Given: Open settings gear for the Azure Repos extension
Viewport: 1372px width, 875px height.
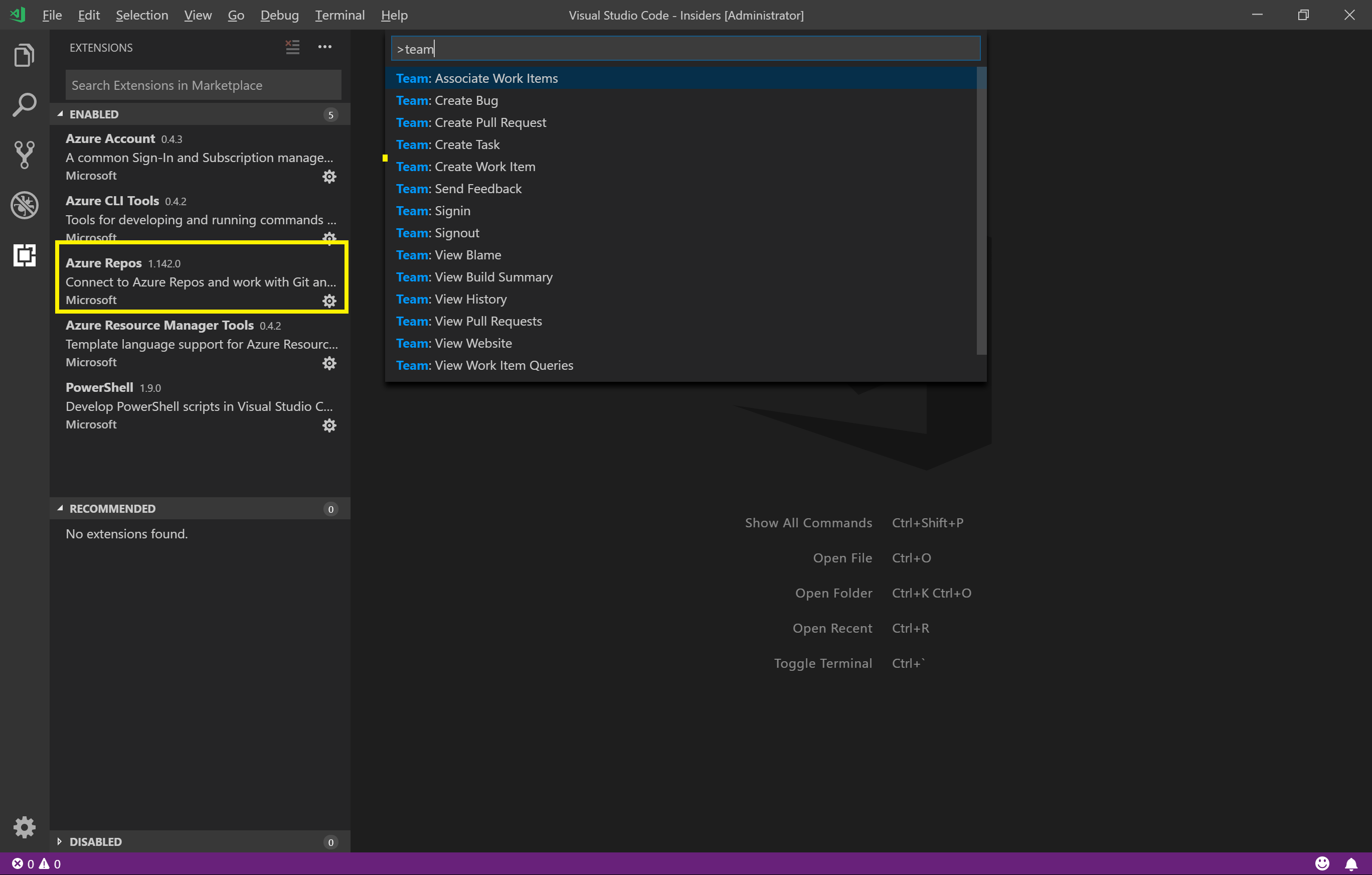Looking at the screenshot, I should click(x=329, y=301).
